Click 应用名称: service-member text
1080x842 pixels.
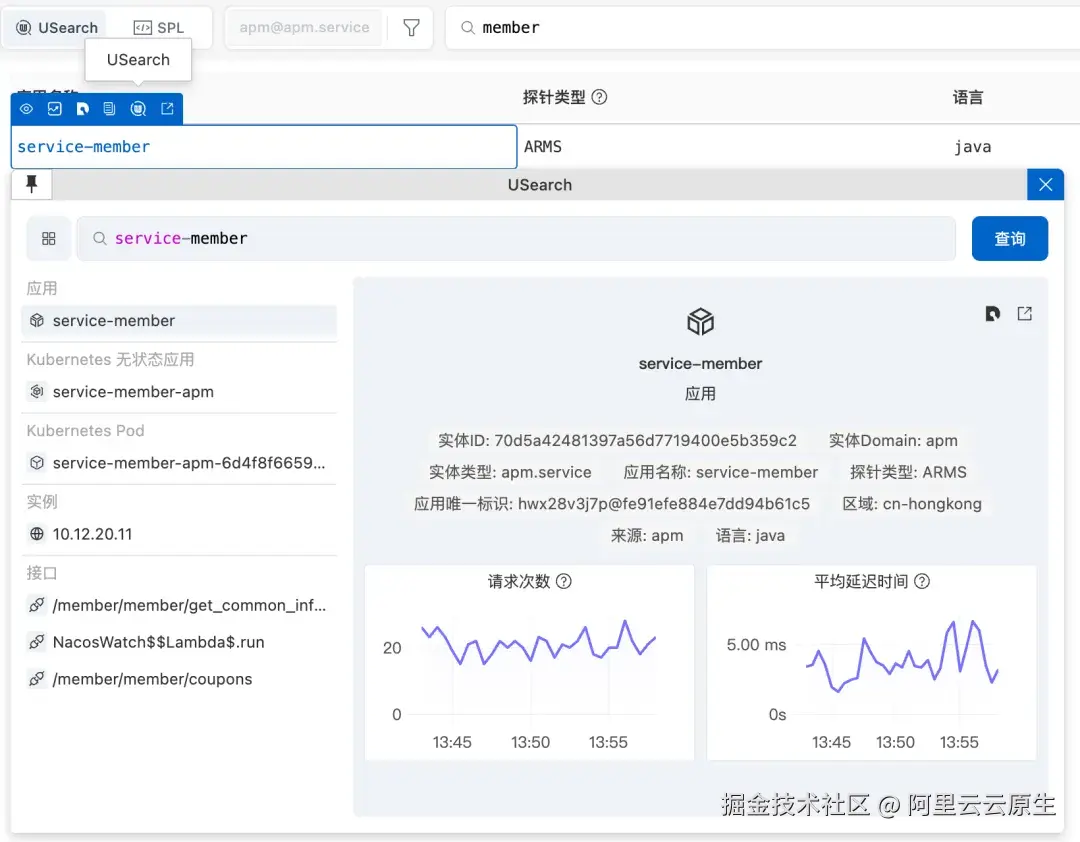[720, 473]
